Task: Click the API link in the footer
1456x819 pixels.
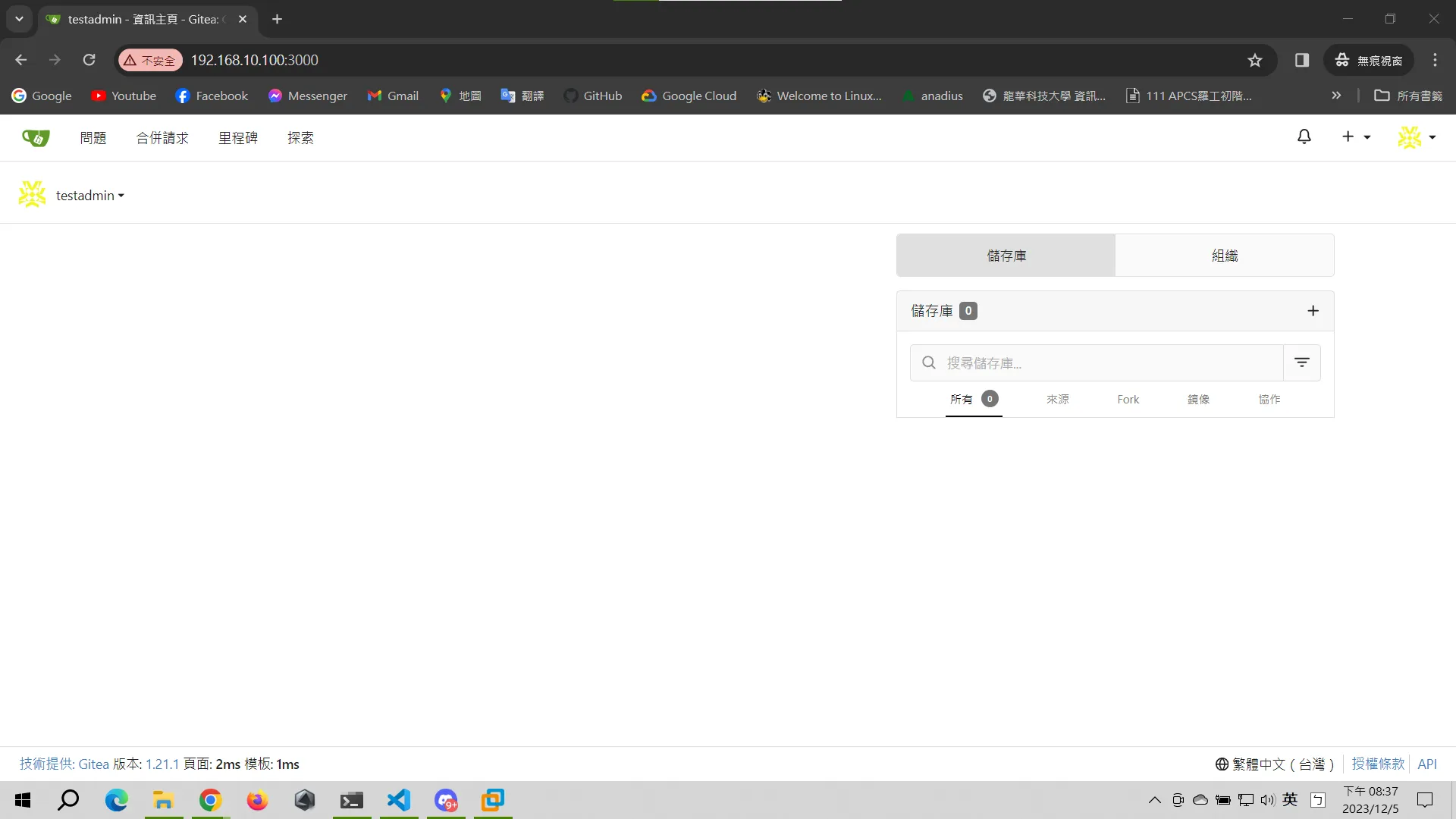Action: (1426, 764)
